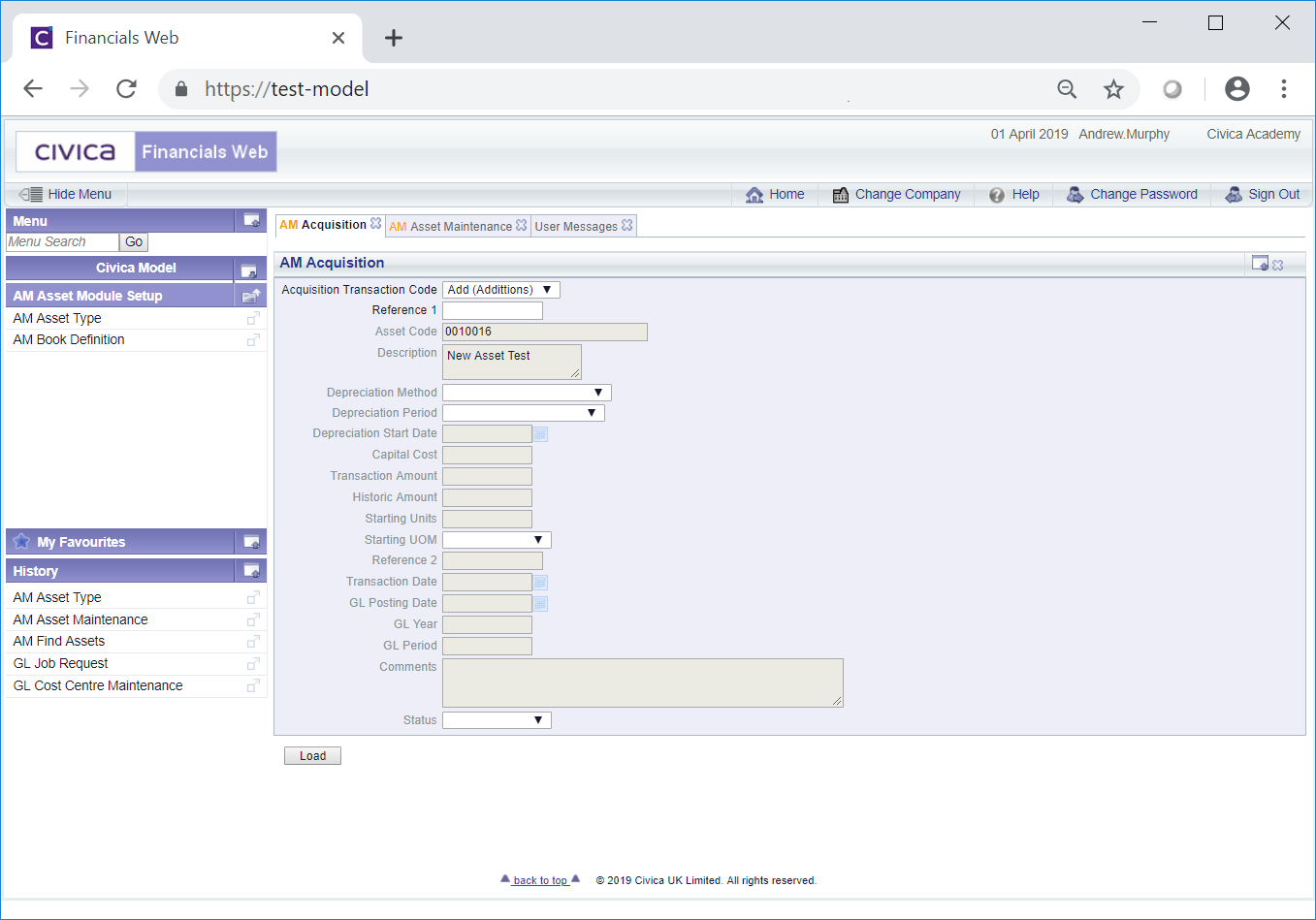Pop out the AM Acquisition form window icon
The image size is (1316, 920).
tap(1260, 263)
